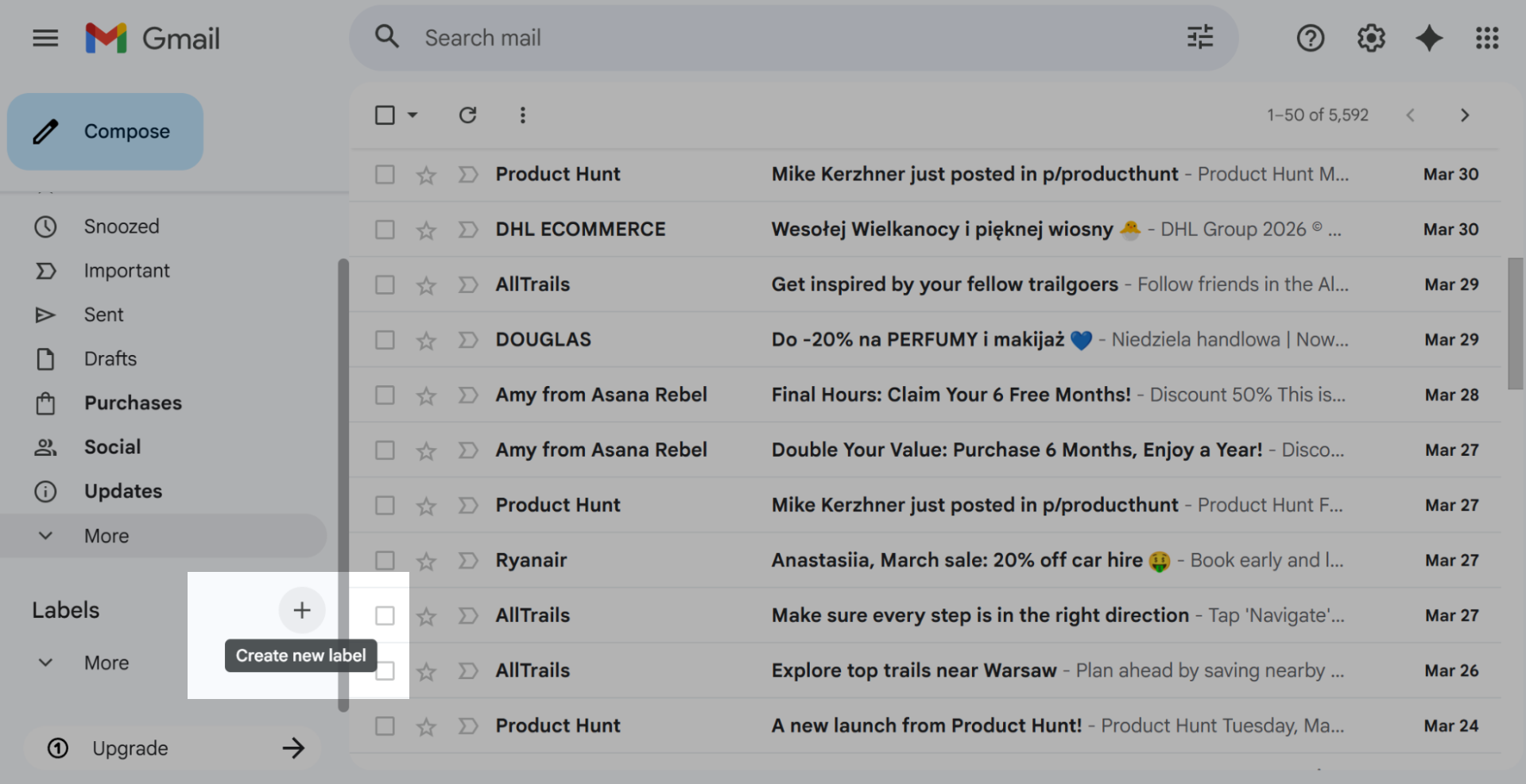Create a new label with plus icon
This screenshot has height=784, width=1526.
coord(302,610)
